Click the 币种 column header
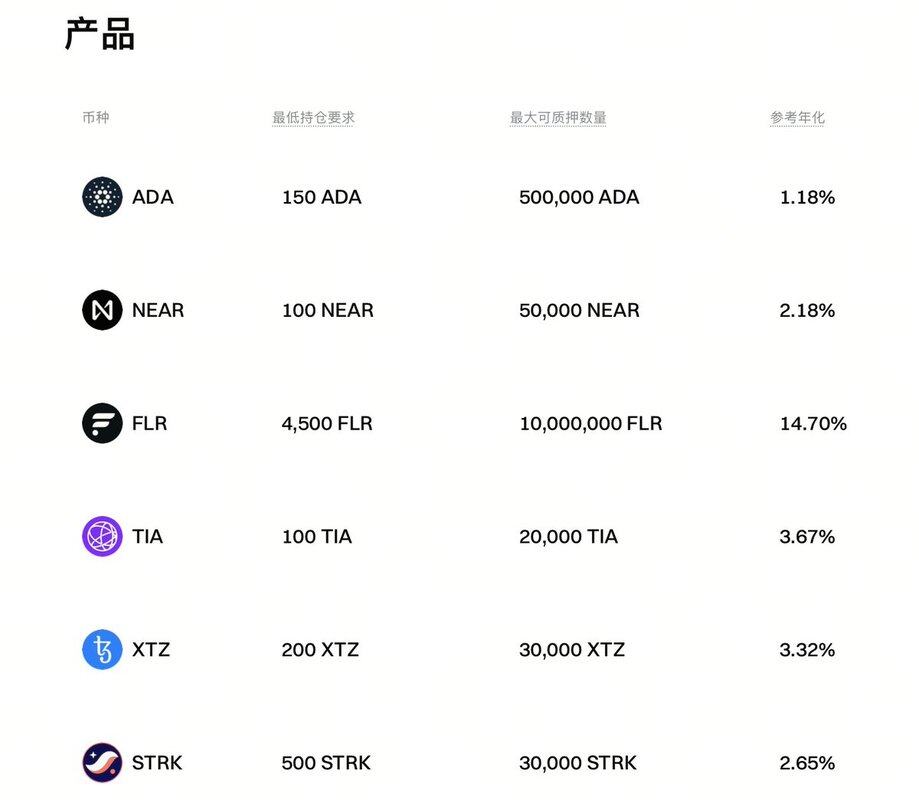Screen dimensions: 919x800 [x=96, y=118]
